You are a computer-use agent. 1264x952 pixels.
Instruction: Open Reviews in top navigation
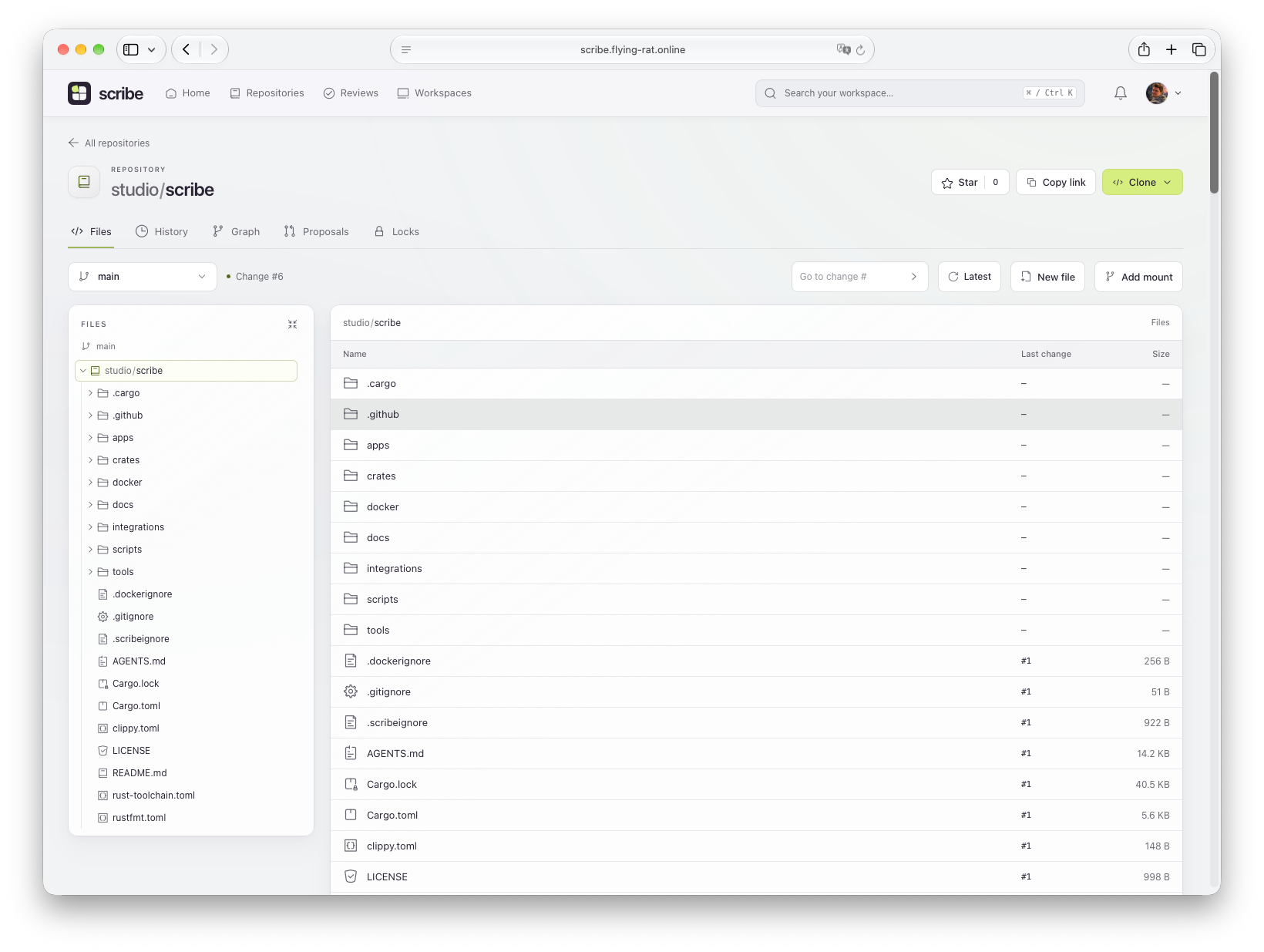pos(351,93)
